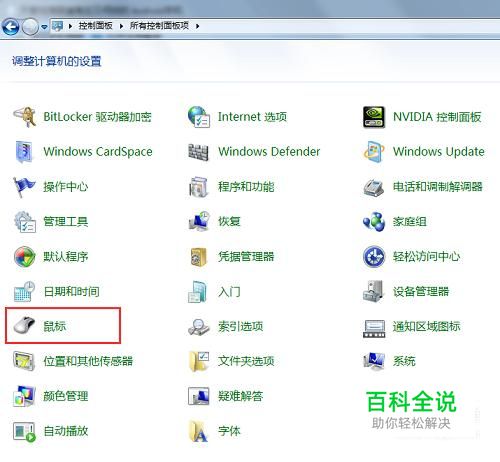The height and width of the screenshot is (462, 500).
Task: Click the 所有控制面板项 breadcrumb
Action: (x=159, y=26)
